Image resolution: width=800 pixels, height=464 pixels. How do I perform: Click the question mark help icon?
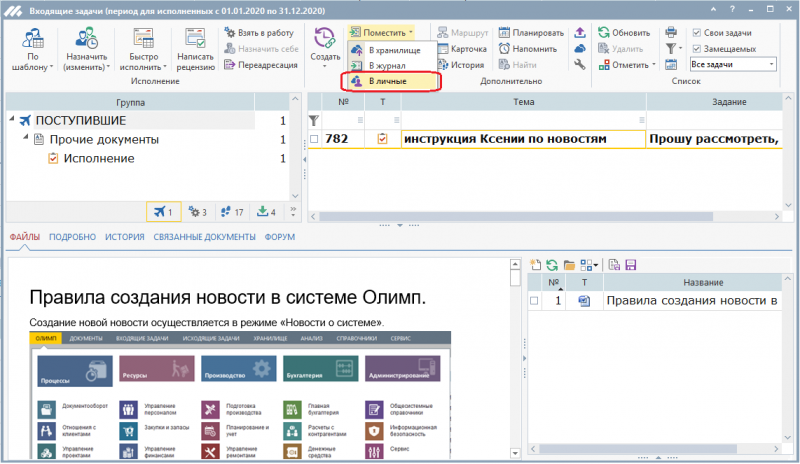(732, 10)
